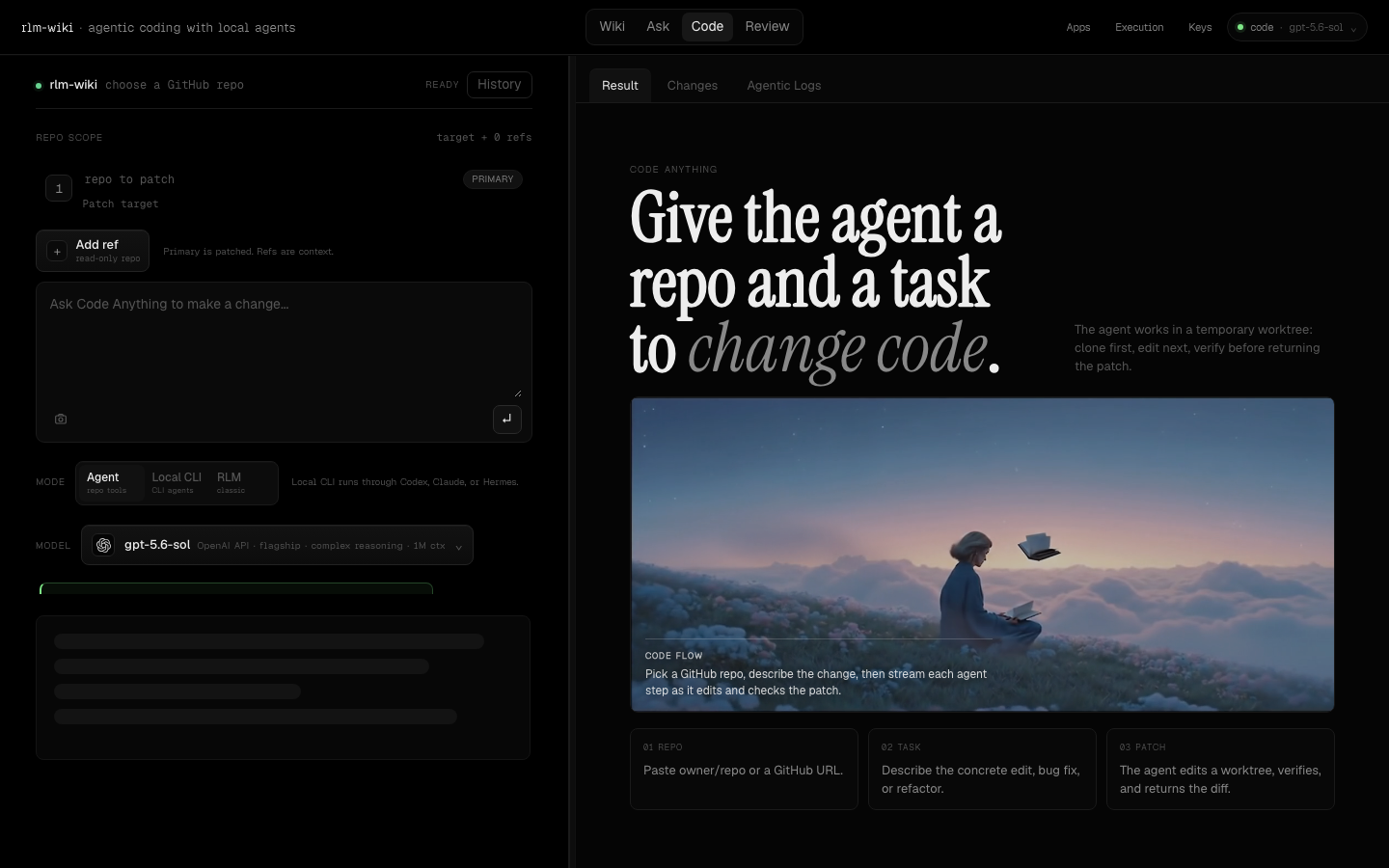Click the panel splitter between left and right panes
The height and width of the screenshot is (868, 1389).
coord(573,461)
